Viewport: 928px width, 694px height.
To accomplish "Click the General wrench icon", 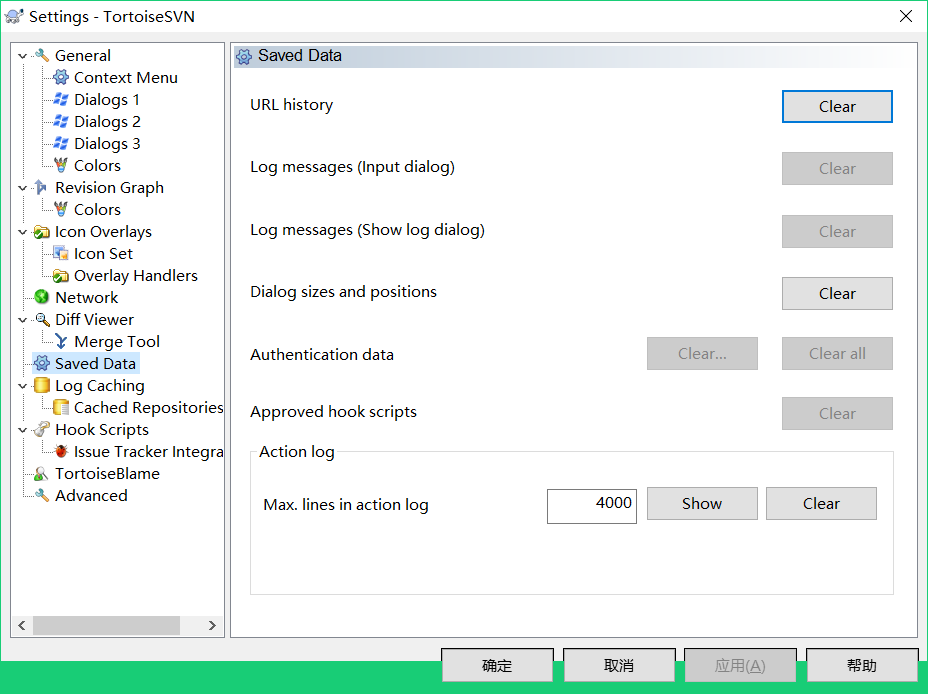I will [x=41, y=56].
